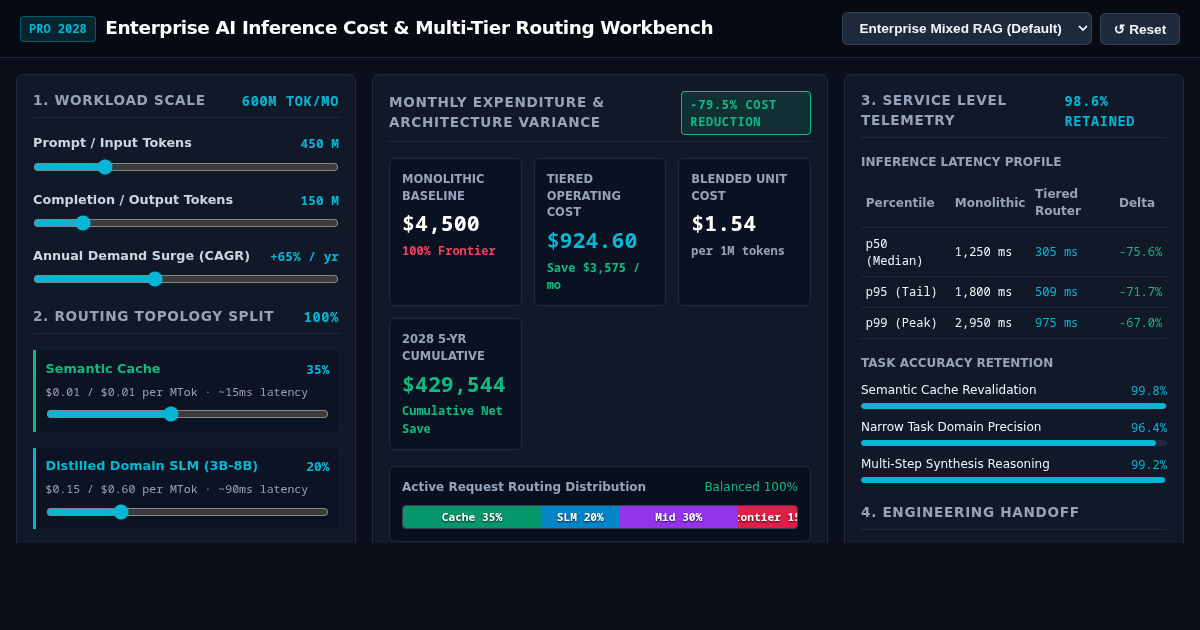1200x630 pixels.
Task: Click the Distilled Domain SLM 20% value
Action: click(x=318, y=467)
